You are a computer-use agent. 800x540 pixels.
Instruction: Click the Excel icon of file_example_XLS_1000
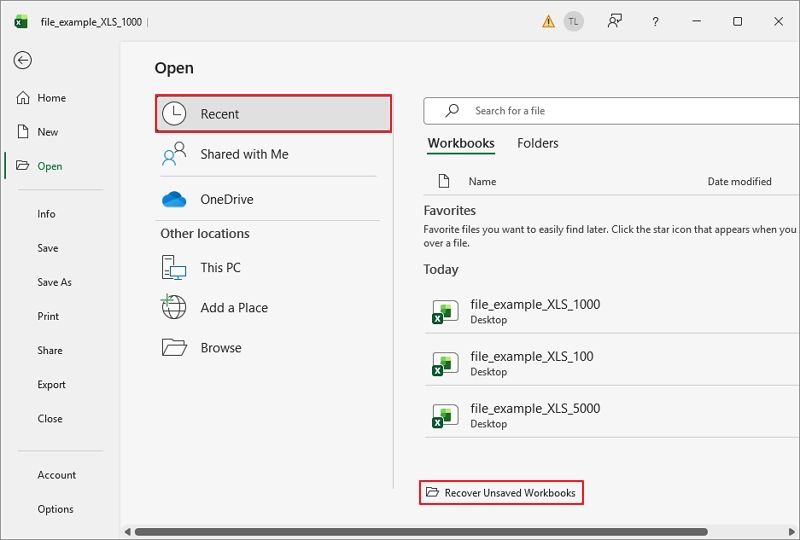(445, 311)
